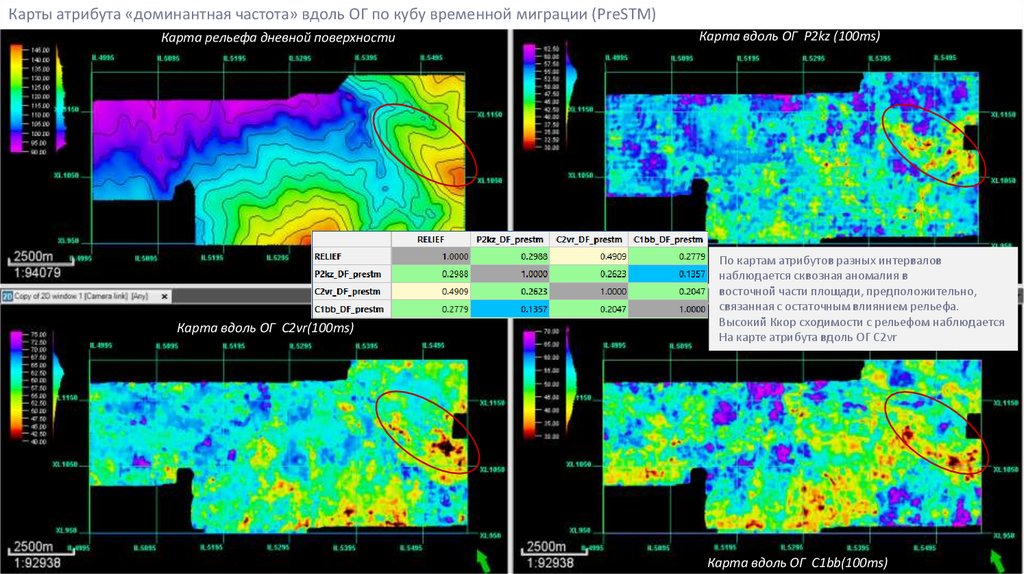Screen dimensions: 1024x574
Task: Select the C1bb_DF_prestm row header
Action: pyautogui.click(x=351, y=309)
